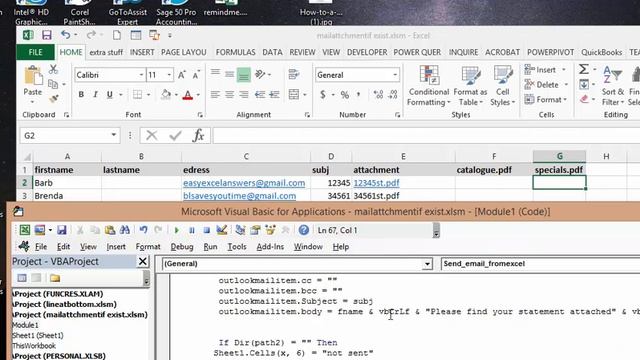Image resolution: width=640 pixels, height=360 pixels.
Task: Open the Cell Styles gallery
Action: point(502,86)
